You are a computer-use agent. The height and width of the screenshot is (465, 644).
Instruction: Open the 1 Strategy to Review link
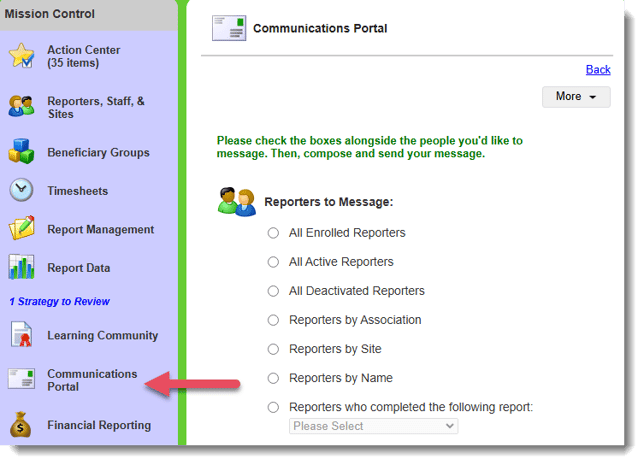coord(59,301)
